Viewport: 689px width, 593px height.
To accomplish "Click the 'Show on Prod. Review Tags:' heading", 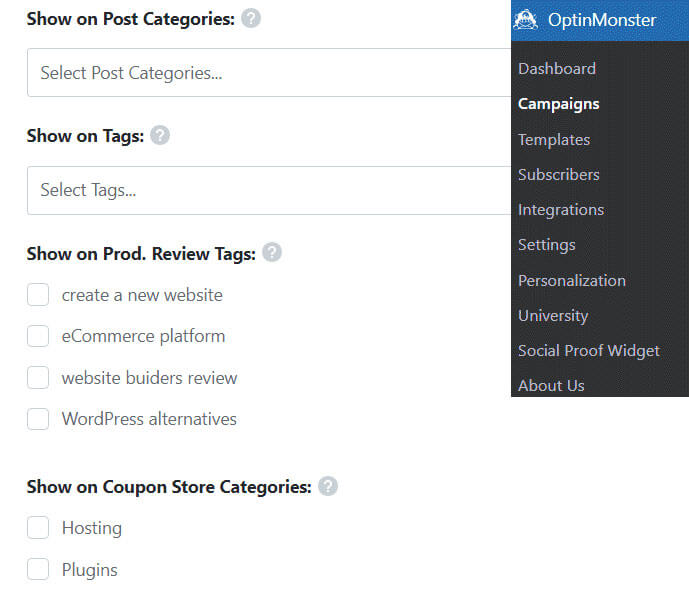I will pos(141,254).
